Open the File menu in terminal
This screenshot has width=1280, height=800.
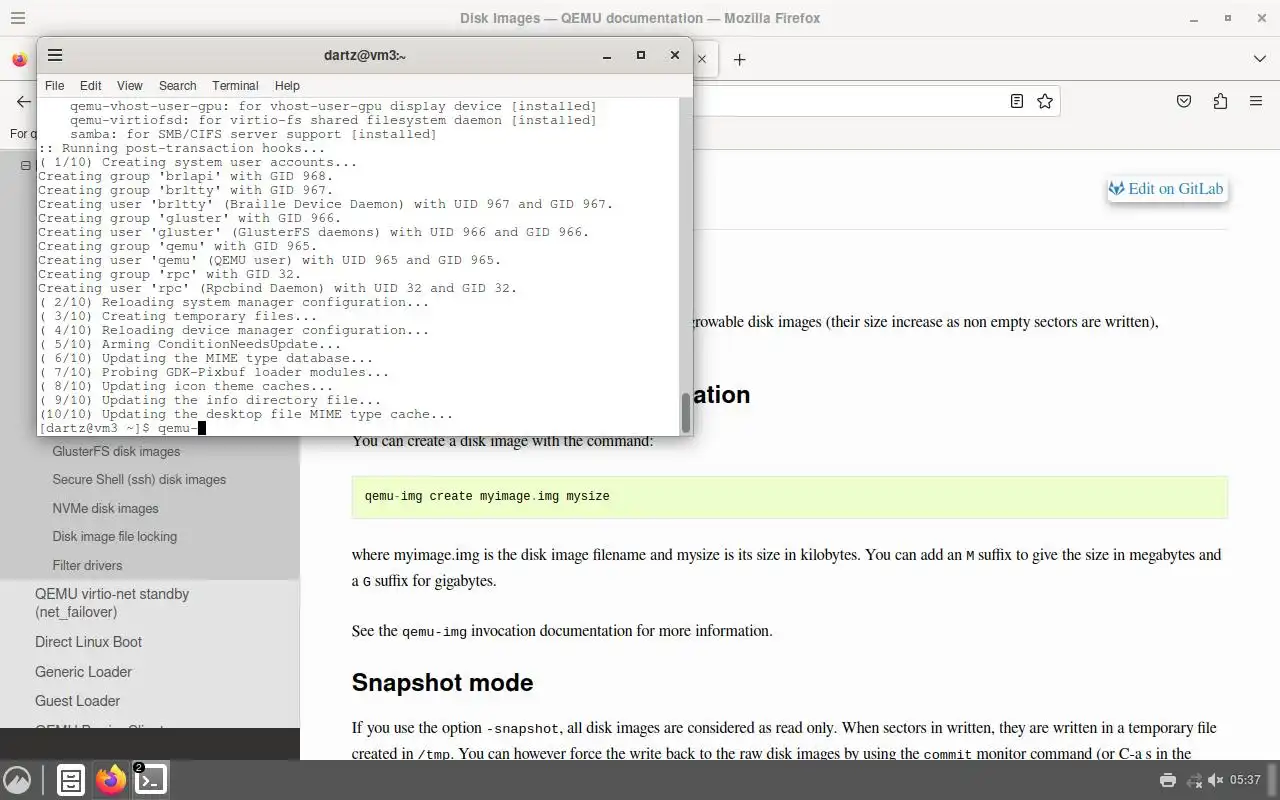(x=55, y=86)
